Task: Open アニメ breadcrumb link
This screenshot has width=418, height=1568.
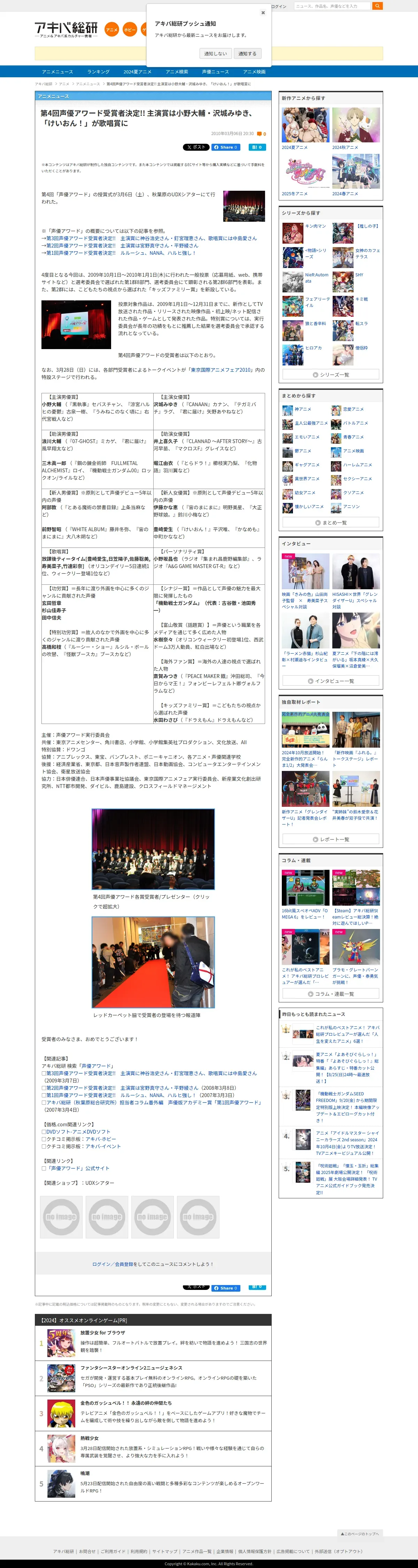Action: point(64,84)
